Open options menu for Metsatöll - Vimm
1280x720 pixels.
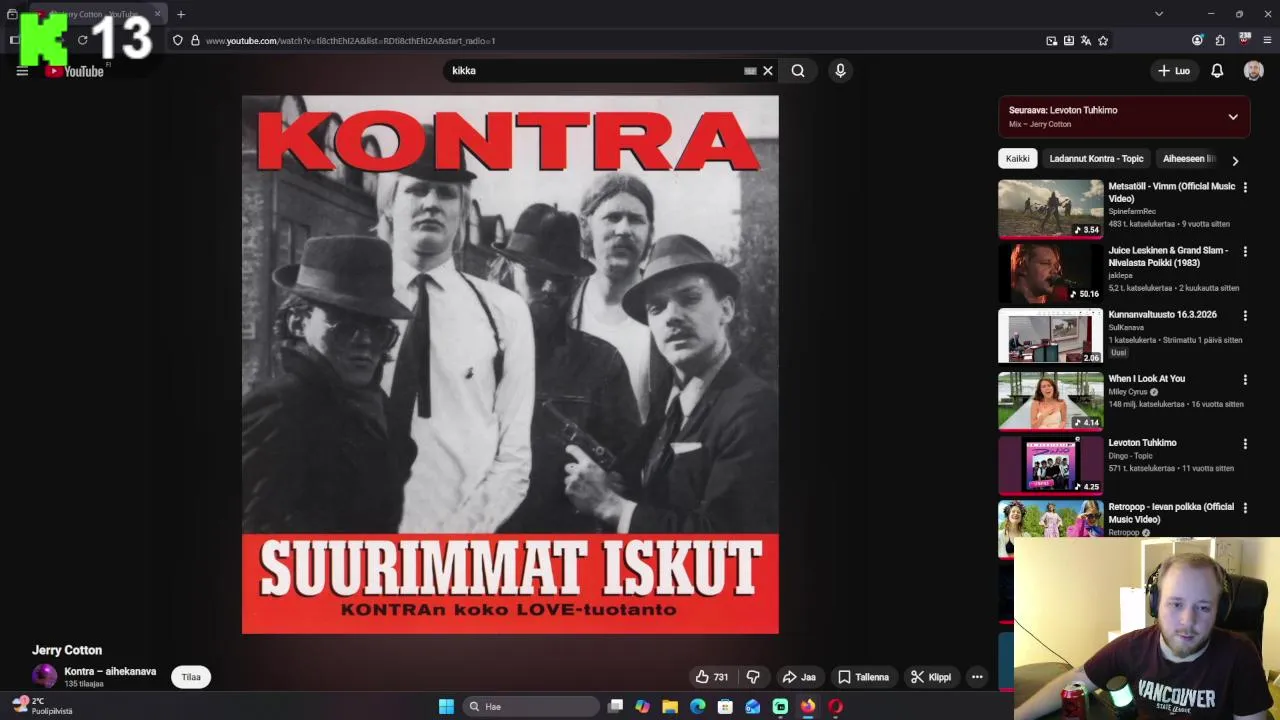[x=1245, y=187]
